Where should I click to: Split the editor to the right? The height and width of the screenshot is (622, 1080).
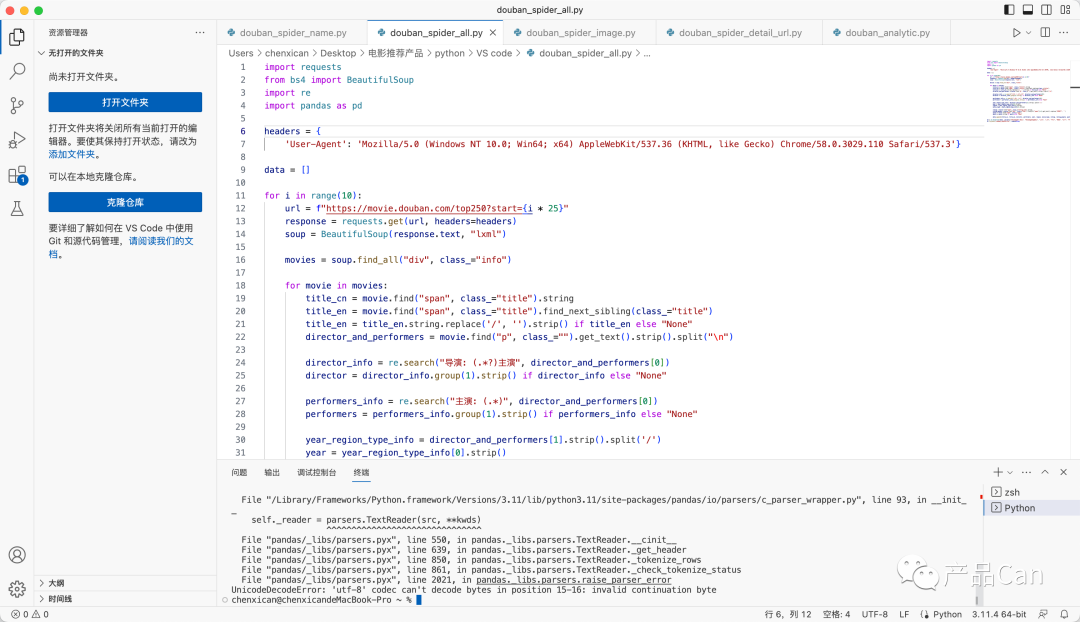[x=1045, y=33]
